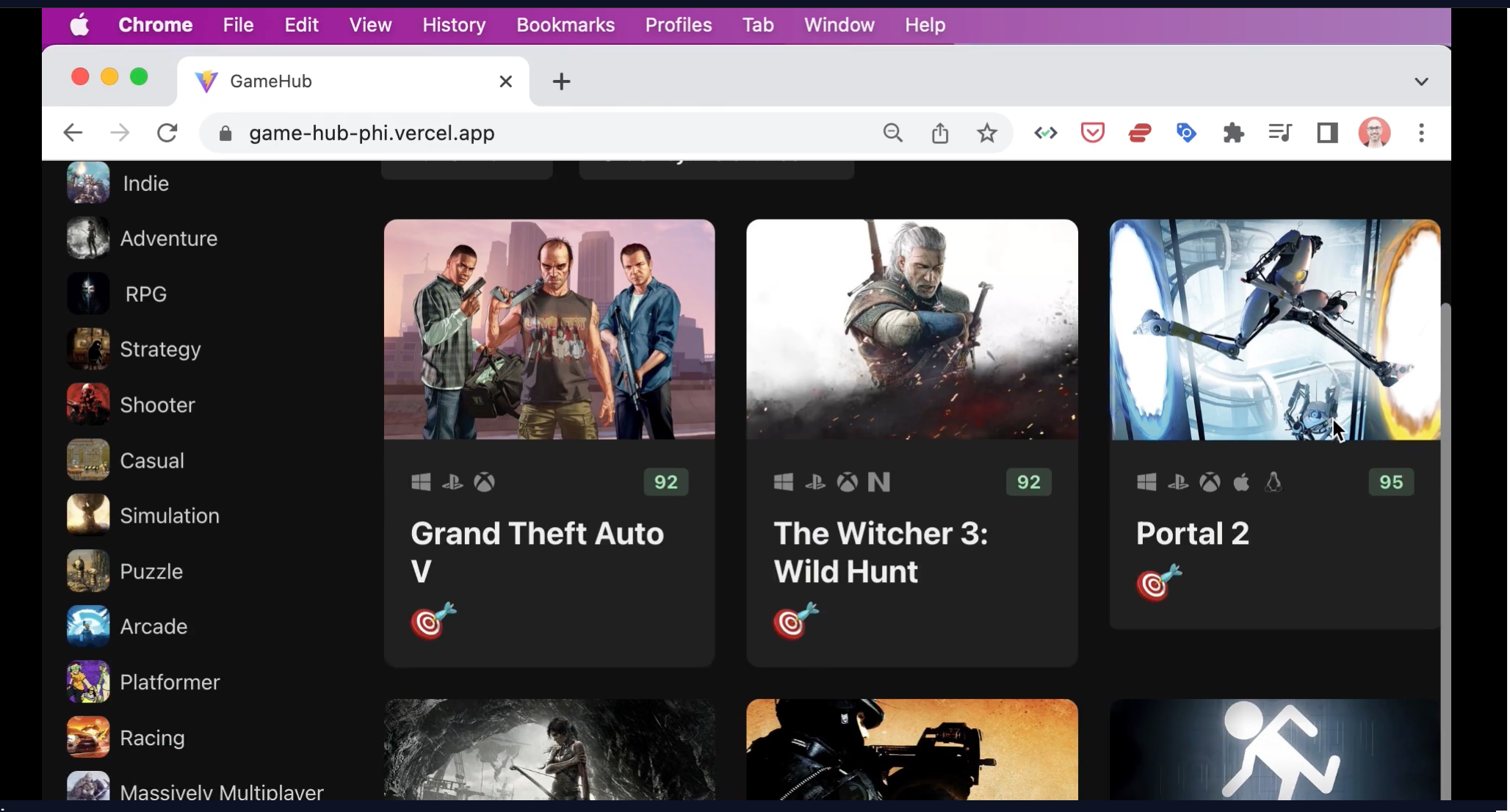
Task: Open the Apple menu
Action: click(x=79, y=25)
